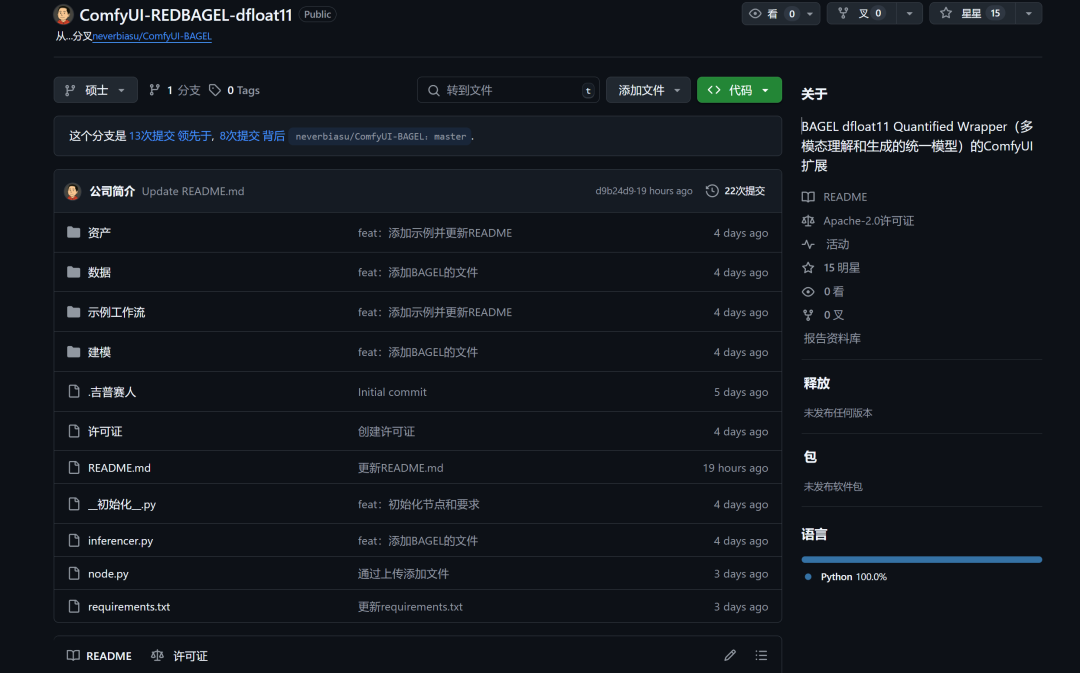Star the repository with star button
Image resolution: width=1080 pixels, height=673 pixels.
click(973, 13)
